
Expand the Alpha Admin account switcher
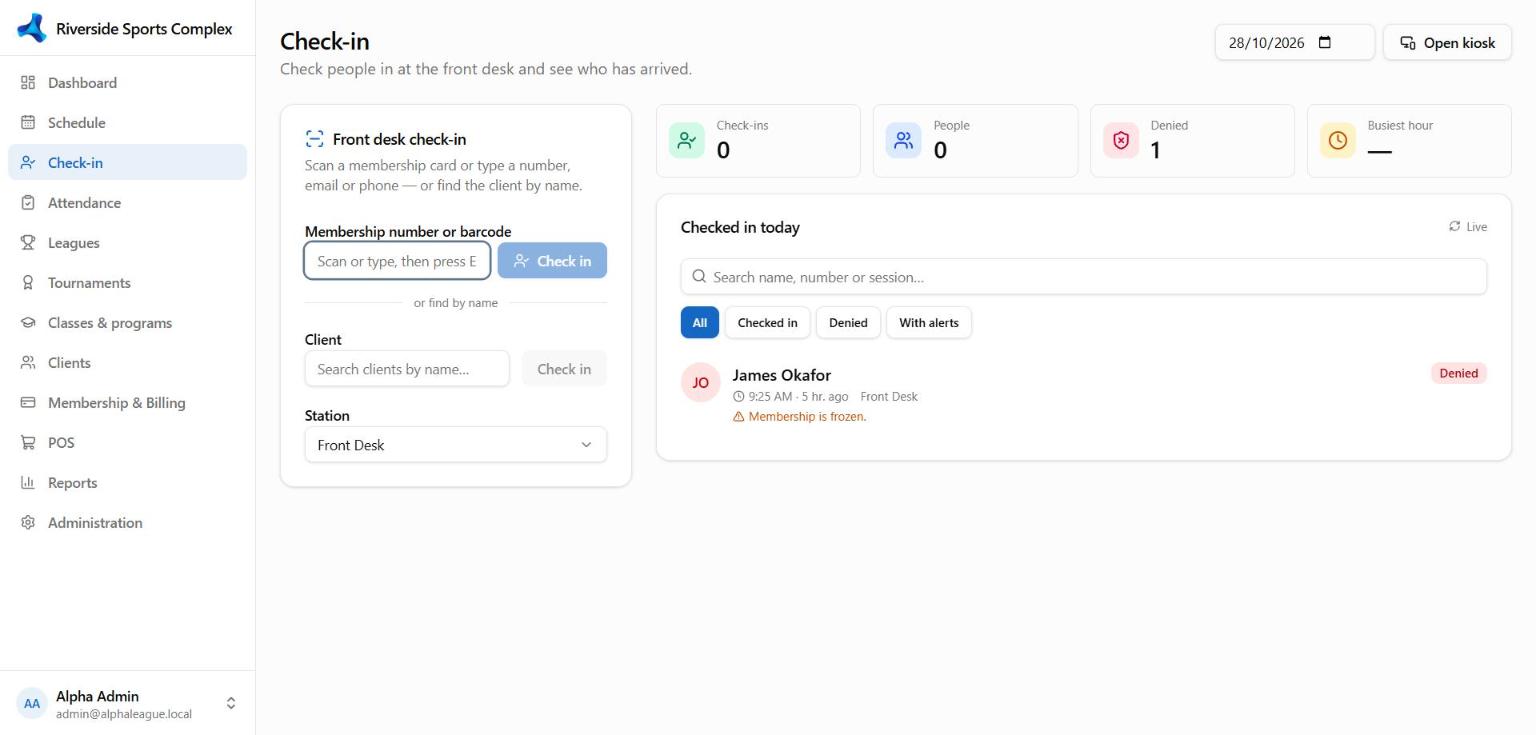tap(231, 703)
